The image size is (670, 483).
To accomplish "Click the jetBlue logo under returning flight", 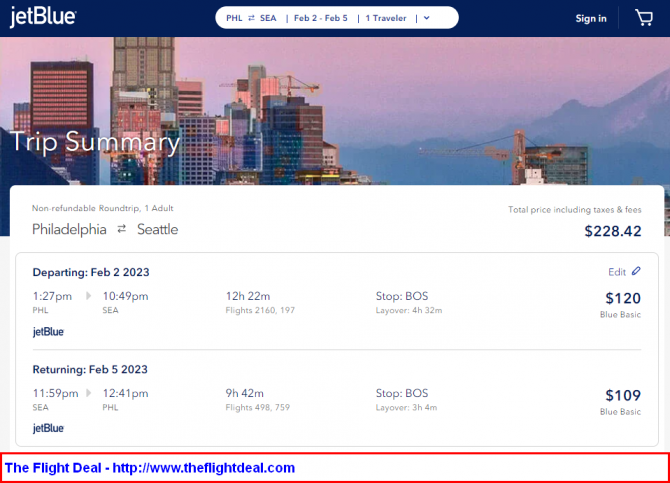I will point(48,428).
